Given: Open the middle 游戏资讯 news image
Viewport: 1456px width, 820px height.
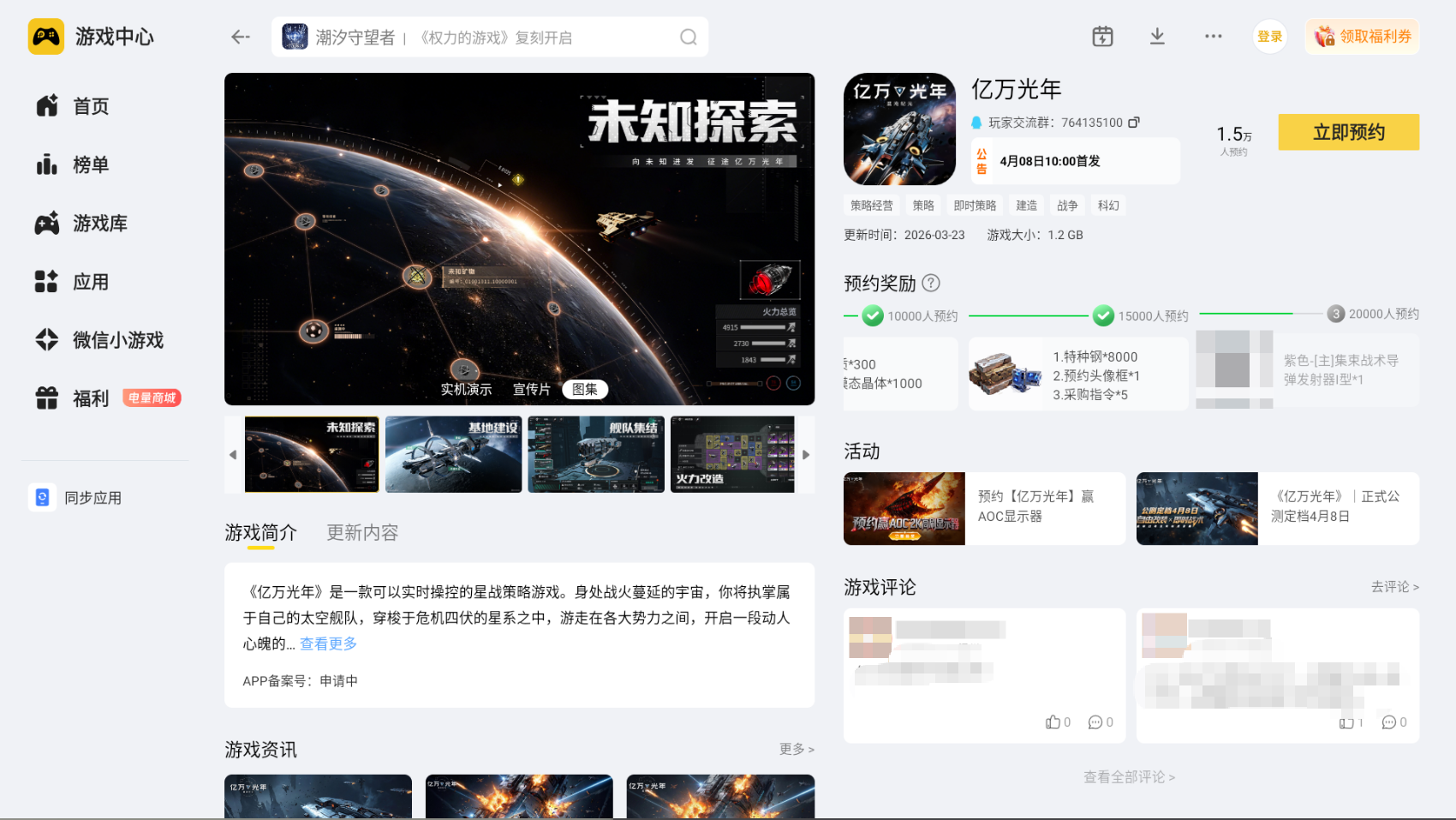Looking at the screenshot, I should (519, 797).
